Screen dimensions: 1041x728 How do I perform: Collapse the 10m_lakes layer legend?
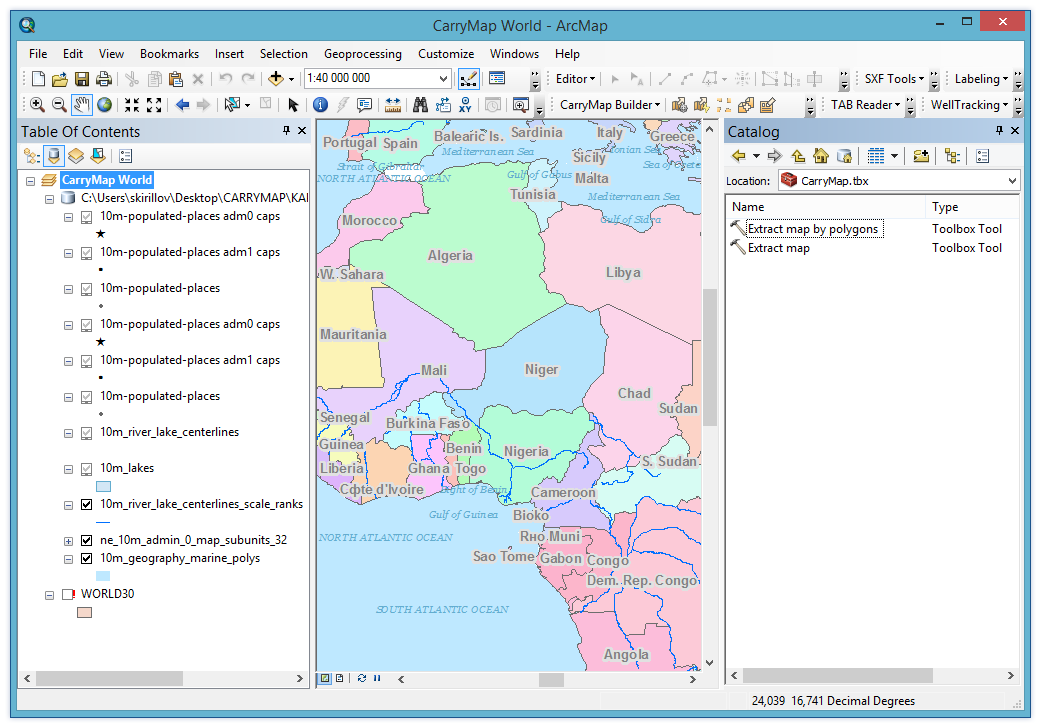tap(68, 469)
